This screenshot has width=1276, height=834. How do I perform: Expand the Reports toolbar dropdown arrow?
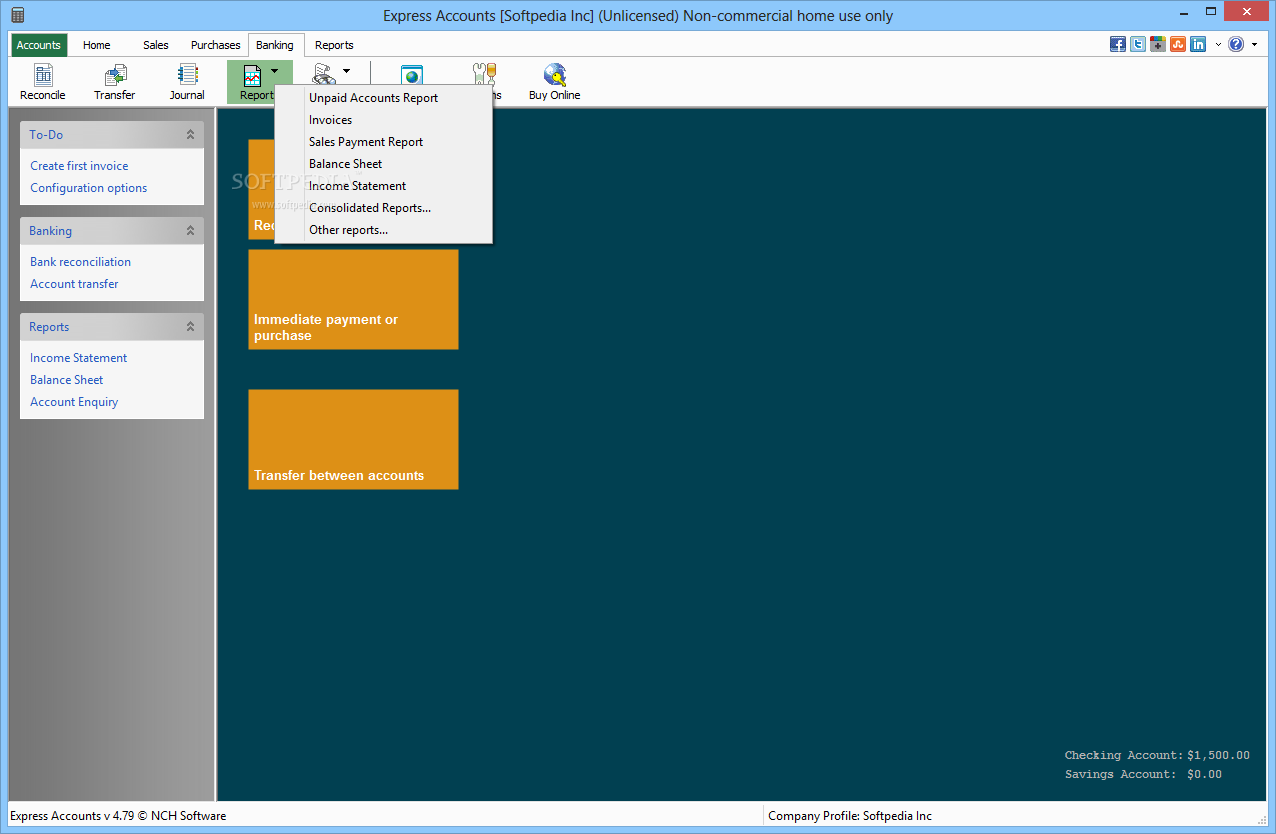point(275,71)
